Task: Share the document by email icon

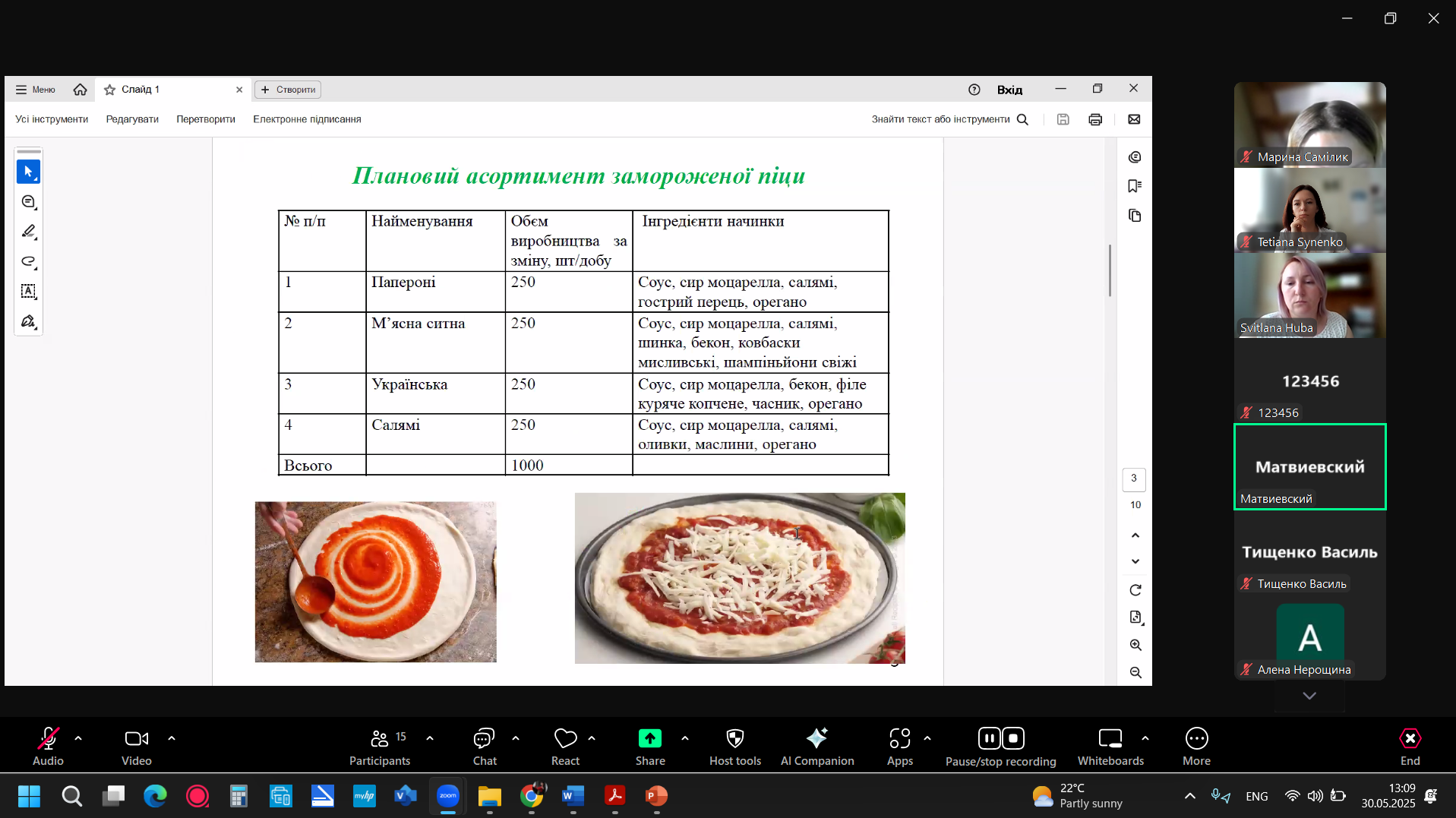Action: 1134,119
